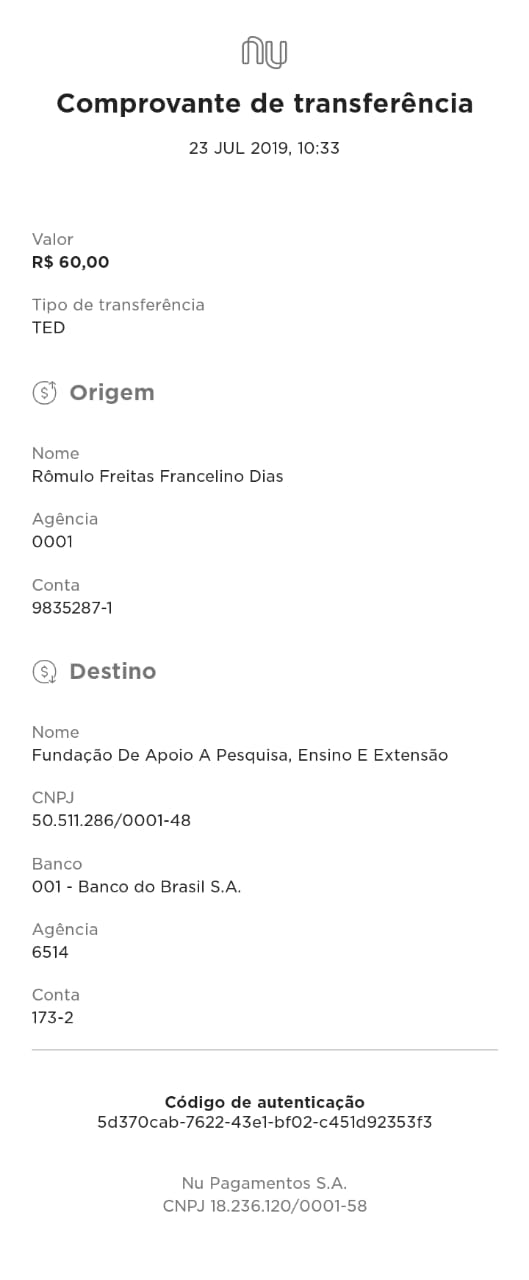Click destination agência 6514
Screen dimensions: 529x1280
point(50,952)
